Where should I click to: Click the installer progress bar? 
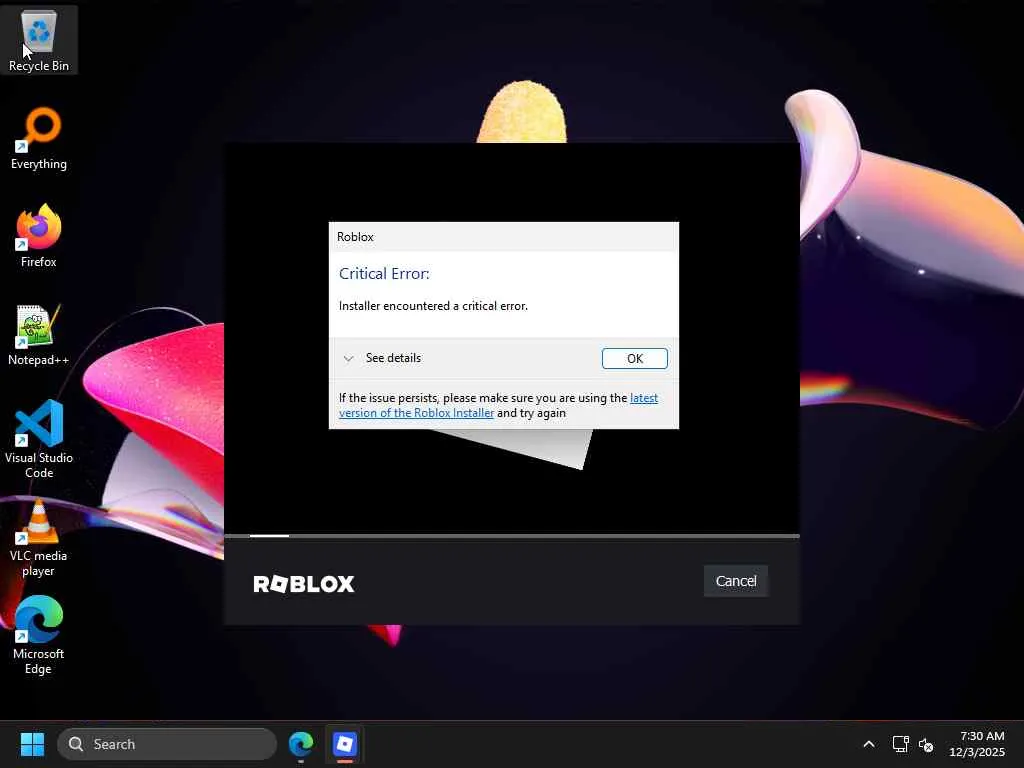512,536
